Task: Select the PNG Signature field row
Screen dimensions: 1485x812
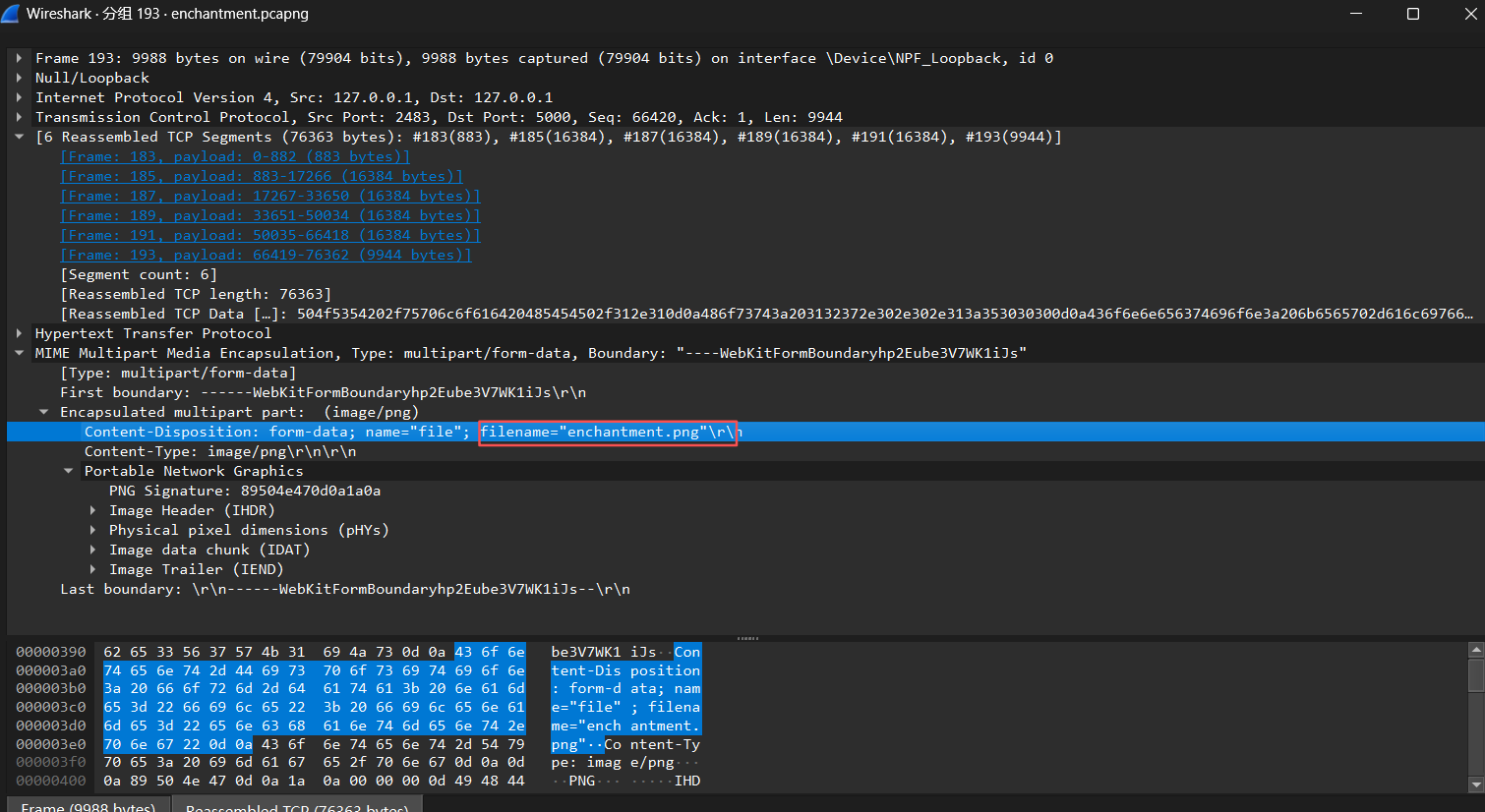Action: [244, 491]
